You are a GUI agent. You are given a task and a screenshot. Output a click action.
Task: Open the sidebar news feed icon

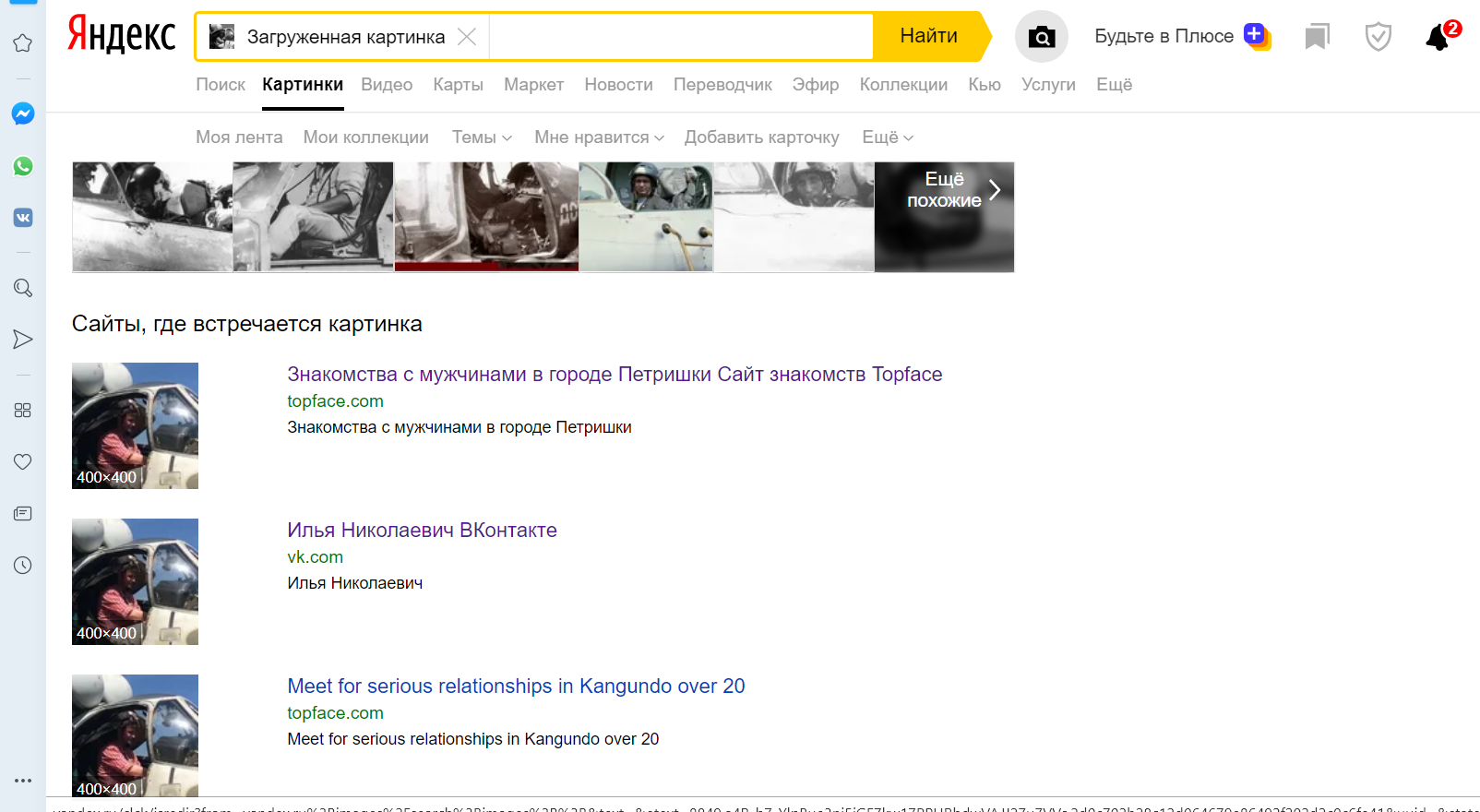coord(23,513)
